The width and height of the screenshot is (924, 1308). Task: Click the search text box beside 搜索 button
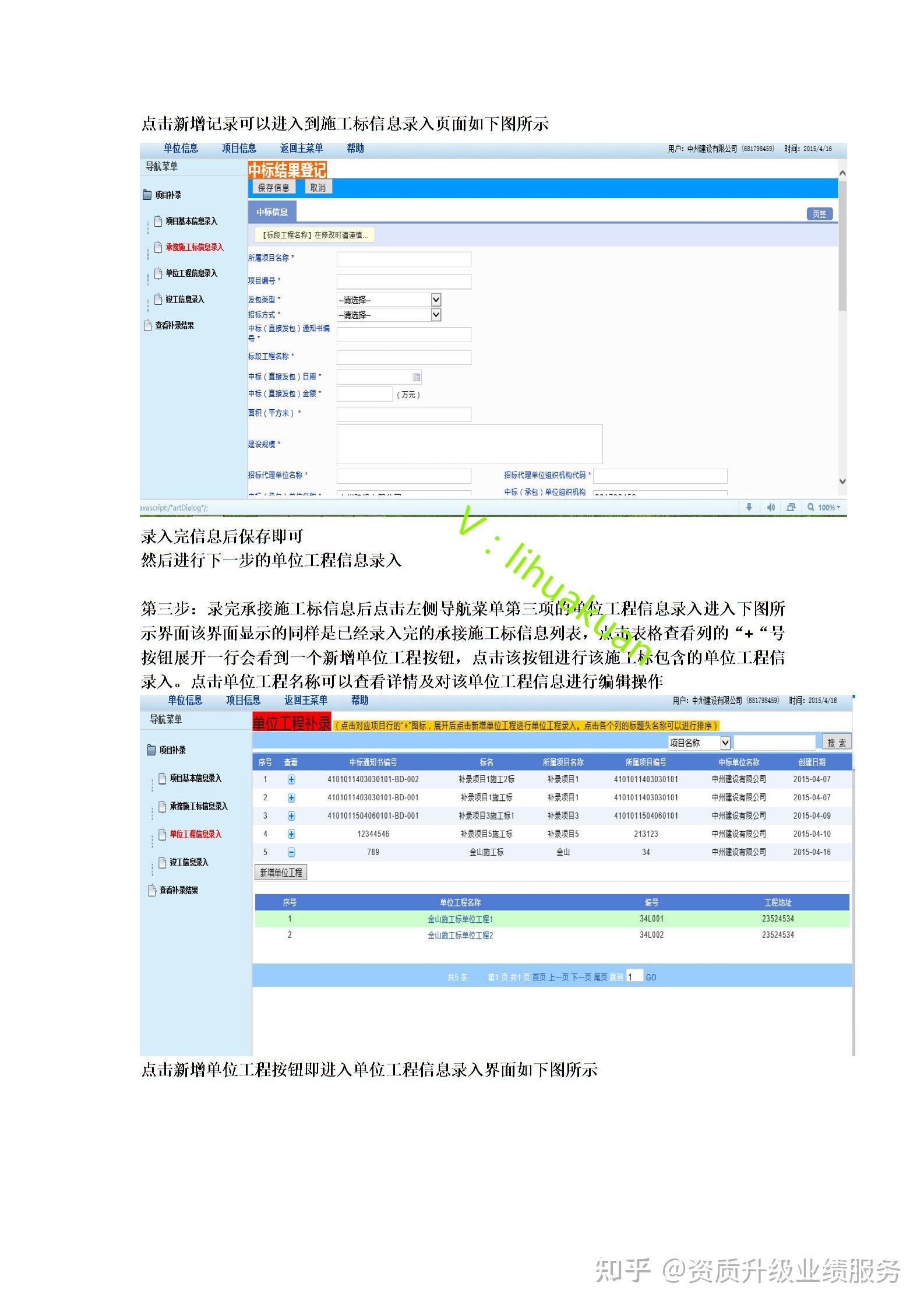pos(774,743)
